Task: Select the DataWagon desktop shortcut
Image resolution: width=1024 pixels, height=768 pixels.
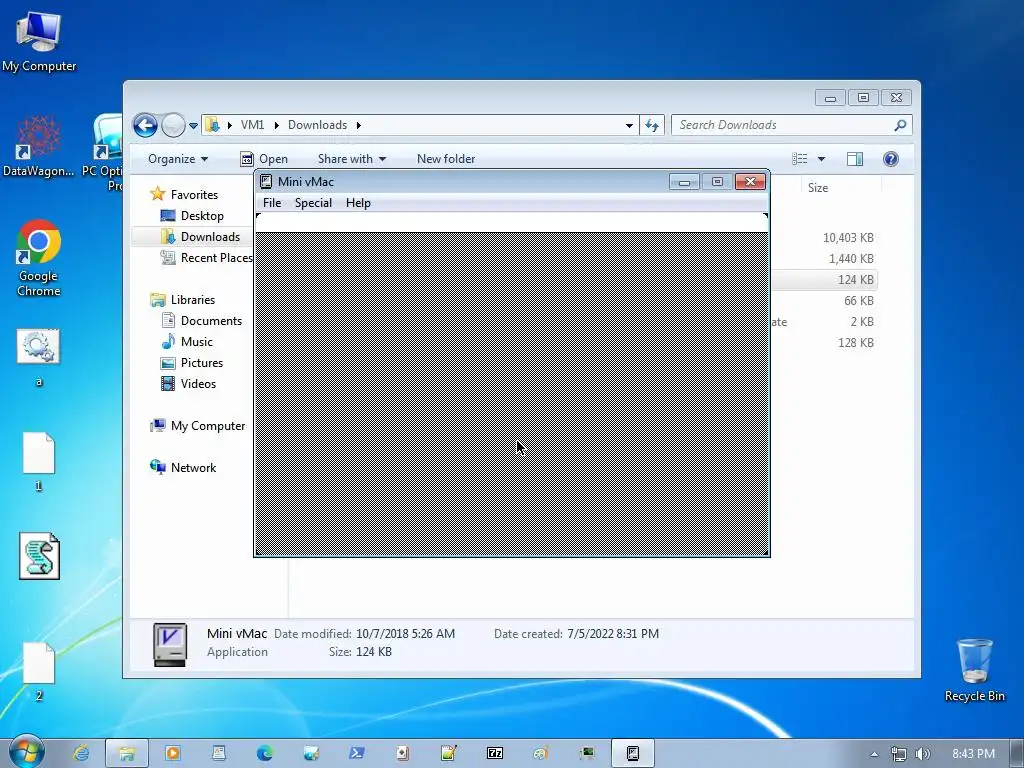Action: coord(39,146)
